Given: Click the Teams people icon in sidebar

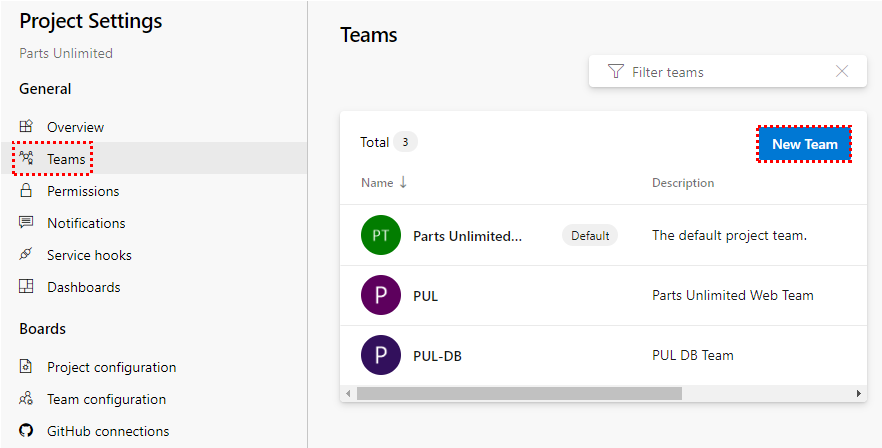Looking at the screenshot, I should [26, 158].
